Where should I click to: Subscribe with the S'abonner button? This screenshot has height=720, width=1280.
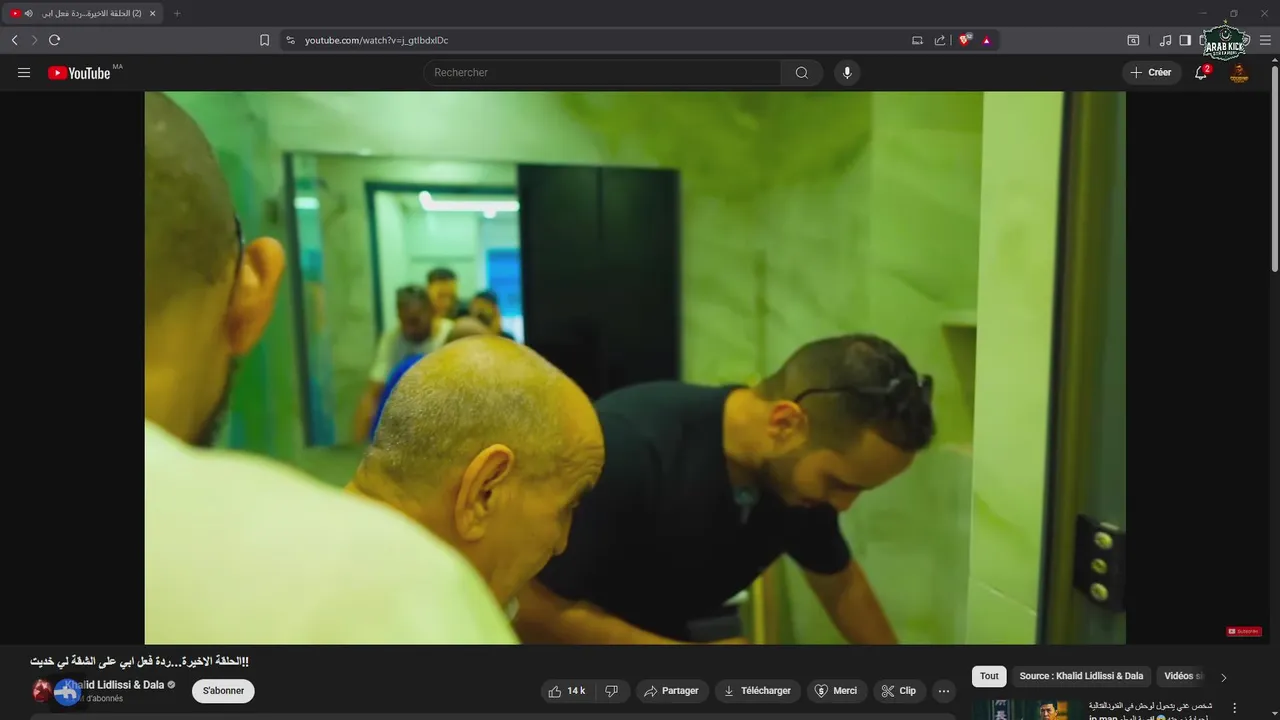[223, 691]
